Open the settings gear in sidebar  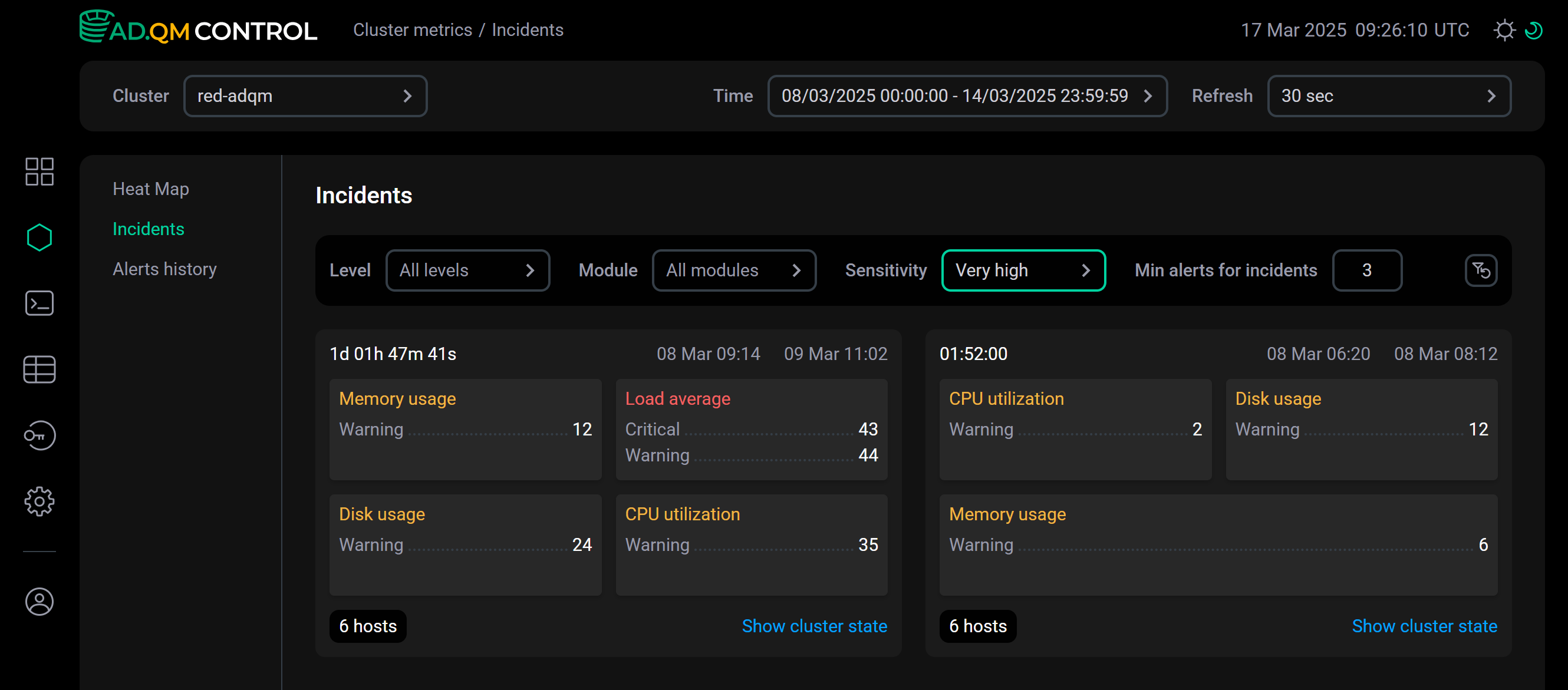[39, 501]
